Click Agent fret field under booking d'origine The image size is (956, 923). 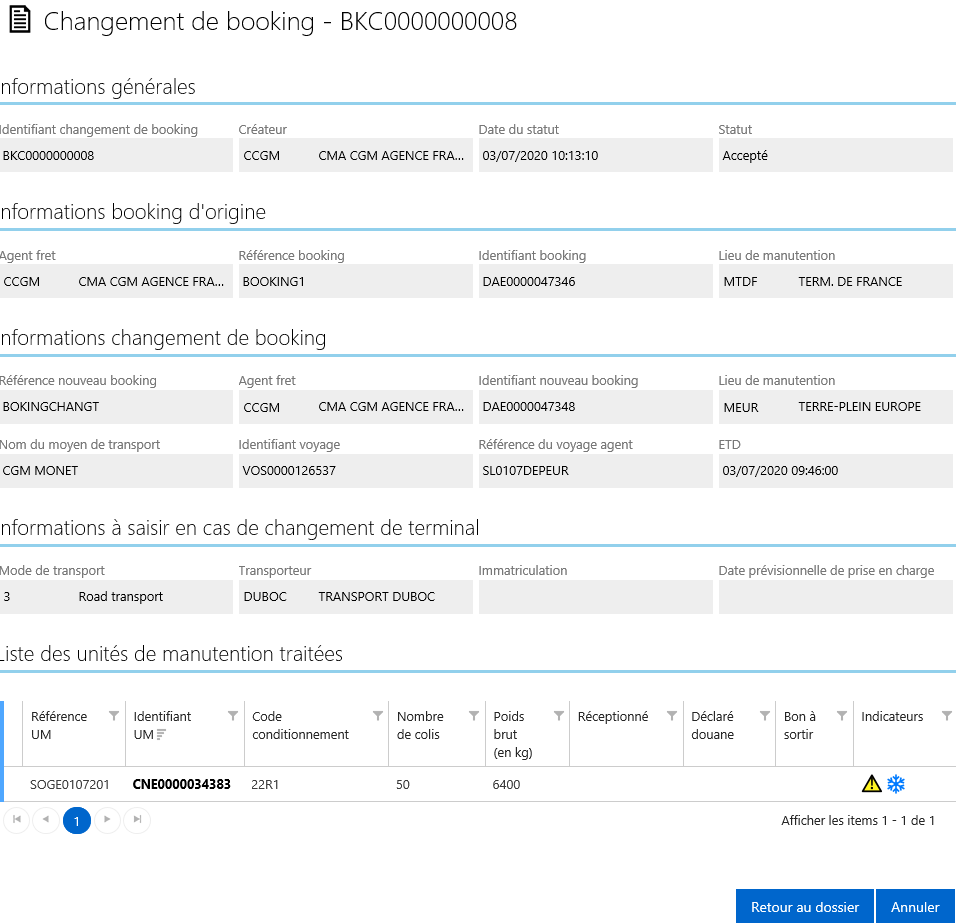116,281
